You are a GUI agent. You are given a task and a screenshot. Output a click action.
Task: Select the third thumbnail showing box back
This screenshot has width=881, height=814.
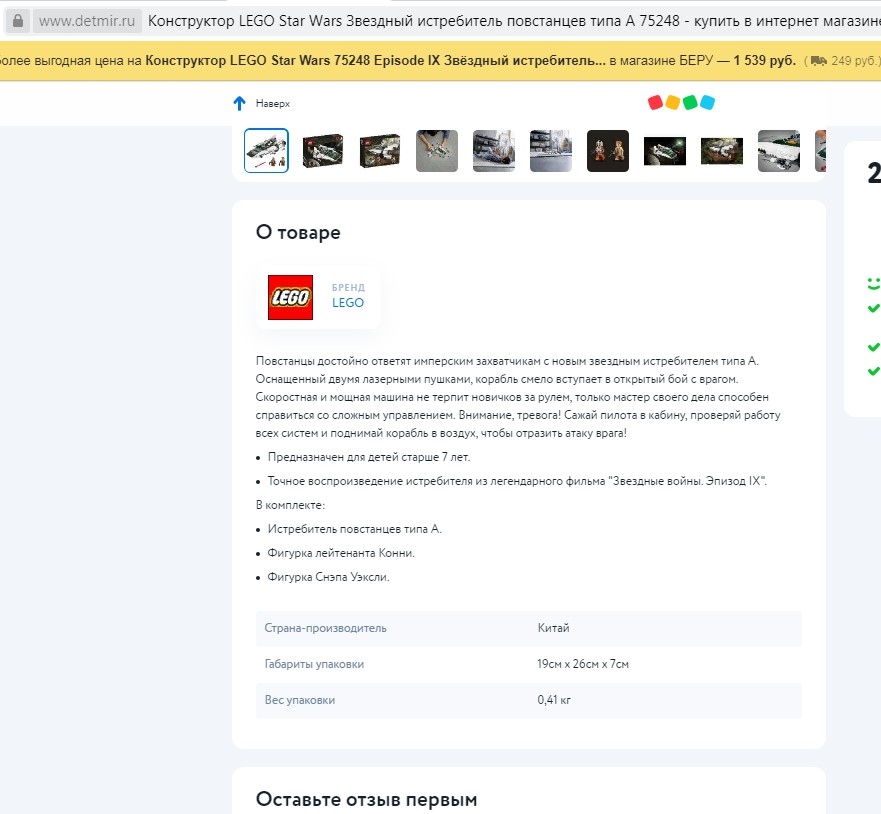point(380,151)
